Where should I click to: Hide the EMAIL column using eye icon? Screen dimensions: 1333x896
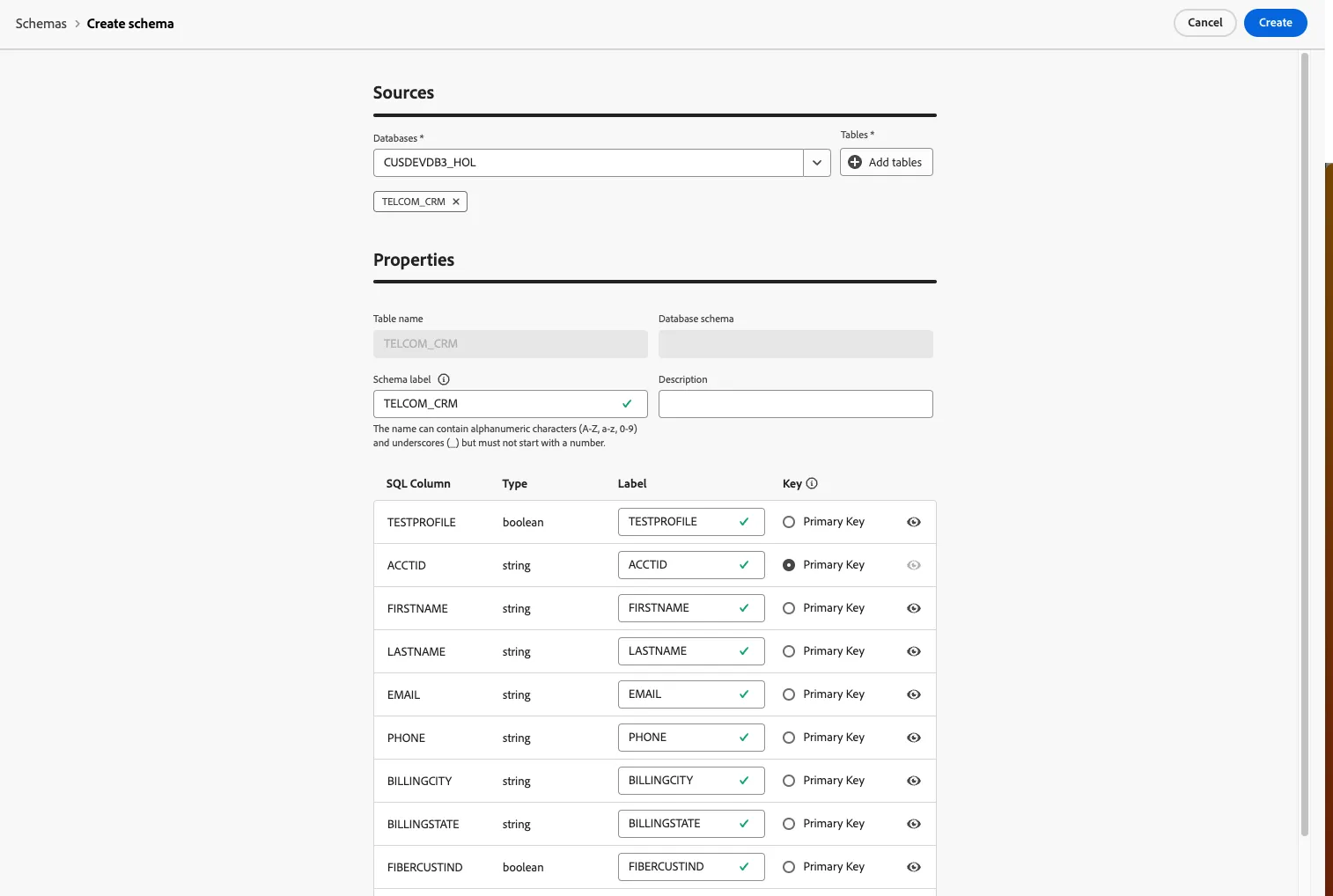pos(914,694)
